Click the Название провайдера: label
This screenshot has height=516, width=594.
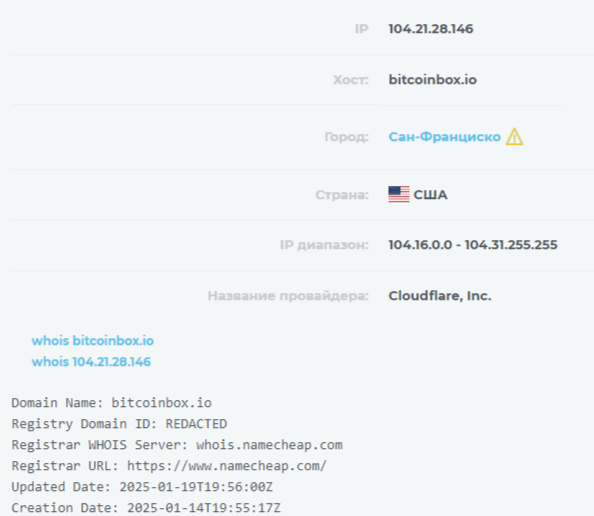(x=288, y=296)
